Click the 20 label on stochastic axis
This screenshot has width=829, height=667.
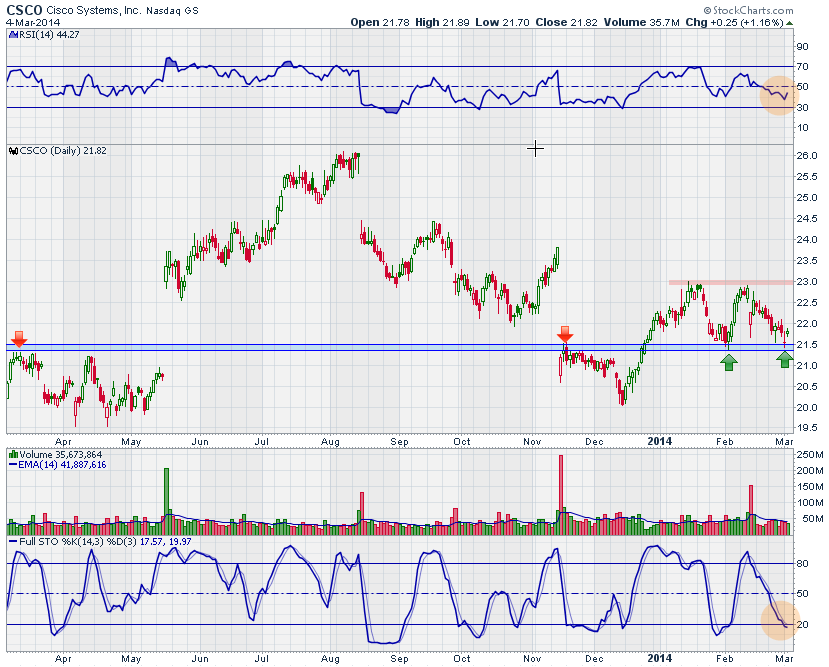(x=802, y=625)
